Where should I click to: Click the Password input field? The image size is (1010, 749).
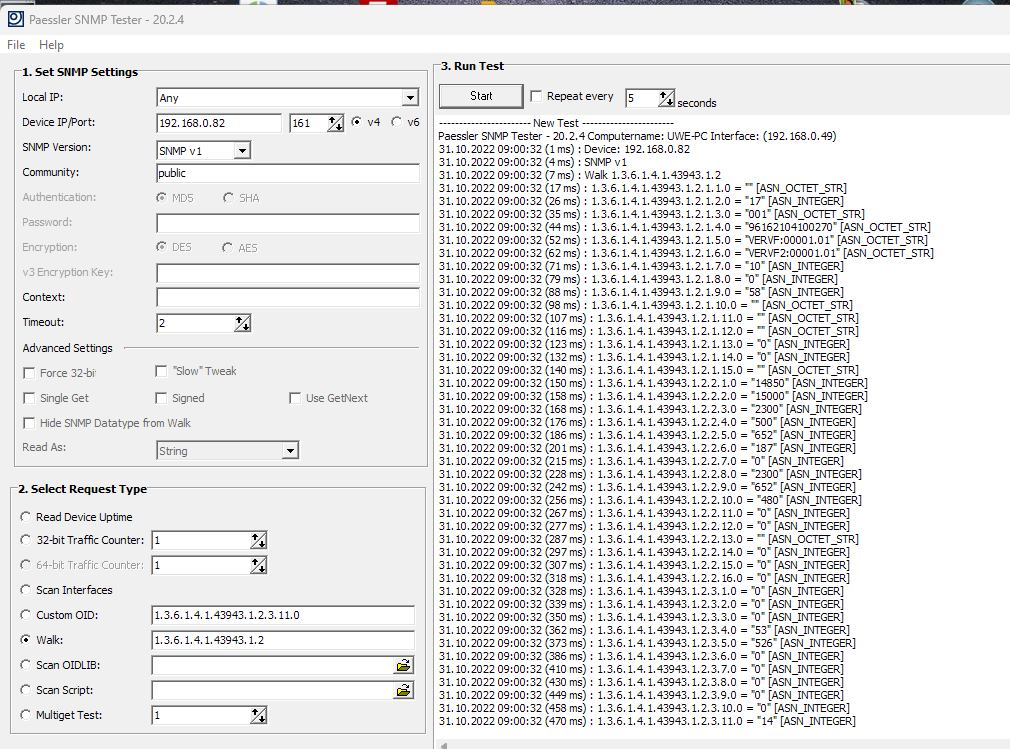point(288,223)
